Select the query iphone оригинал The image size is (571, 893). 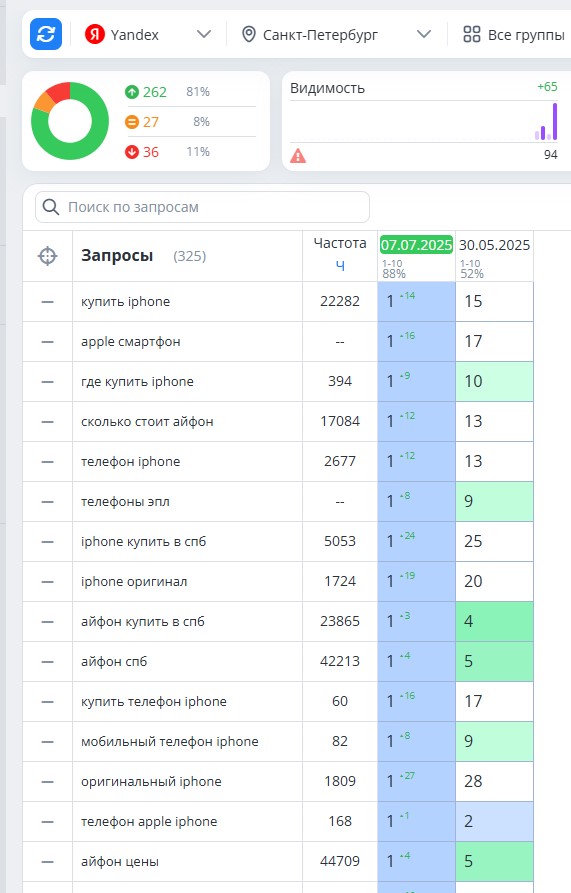pyautogui.click(x=134, y=581)
